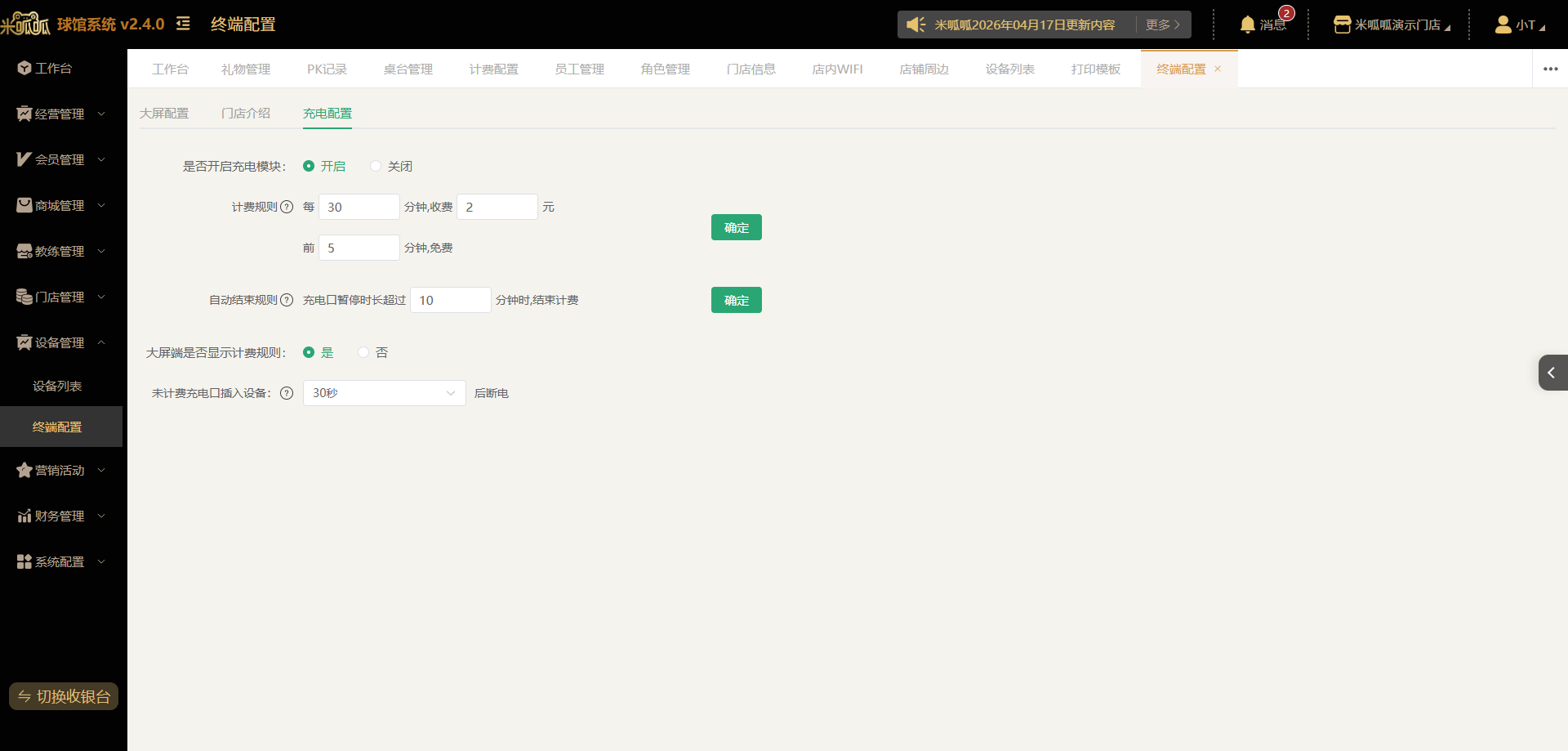Screen dimensions: 1568x751
Task: Expand 系统配置 menu chevron
Action: tap(101, 561)
